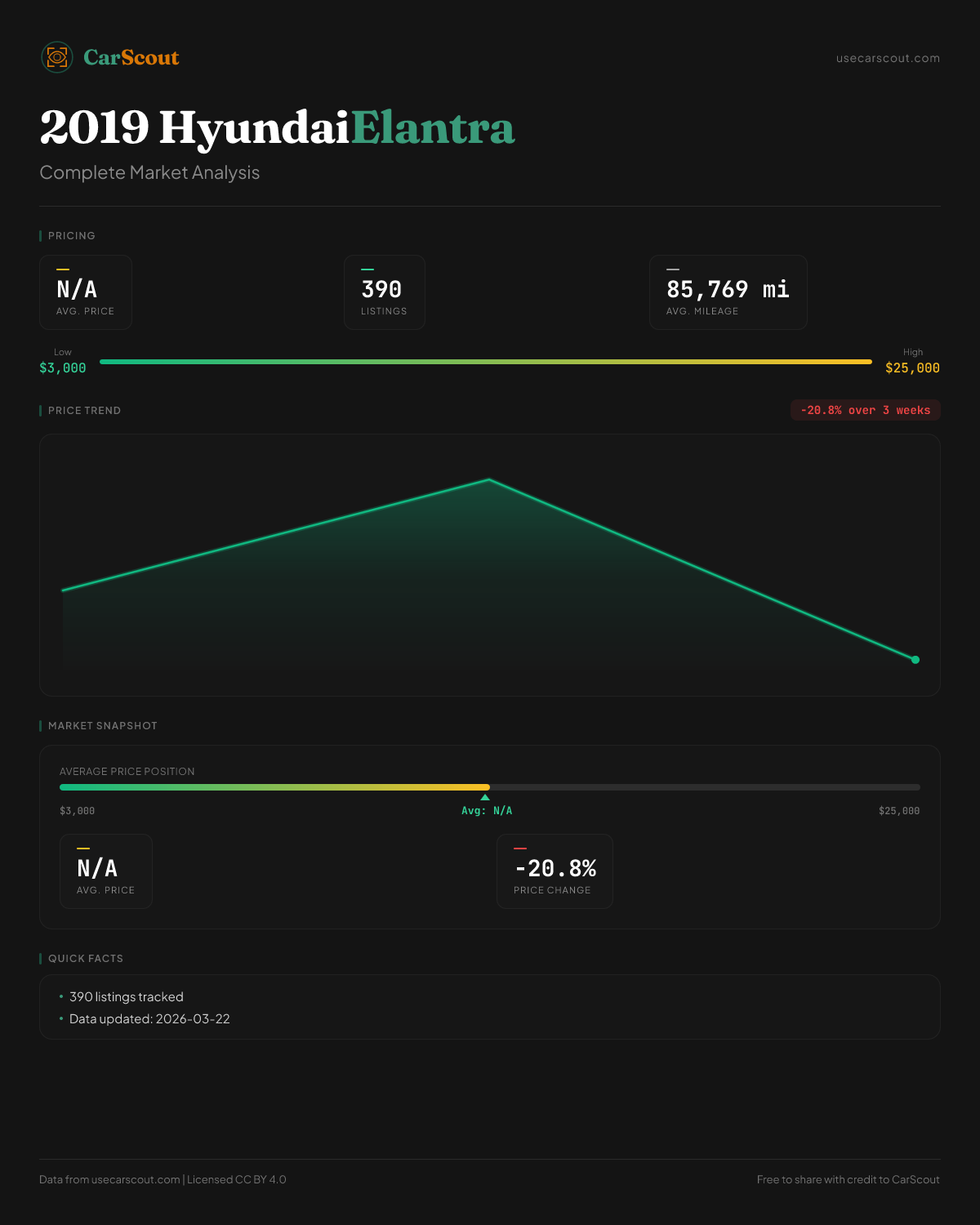This screenshot has width=980, height=1225.
Task: Click the CarScout brand name
Action: click(x=131, y=58)
